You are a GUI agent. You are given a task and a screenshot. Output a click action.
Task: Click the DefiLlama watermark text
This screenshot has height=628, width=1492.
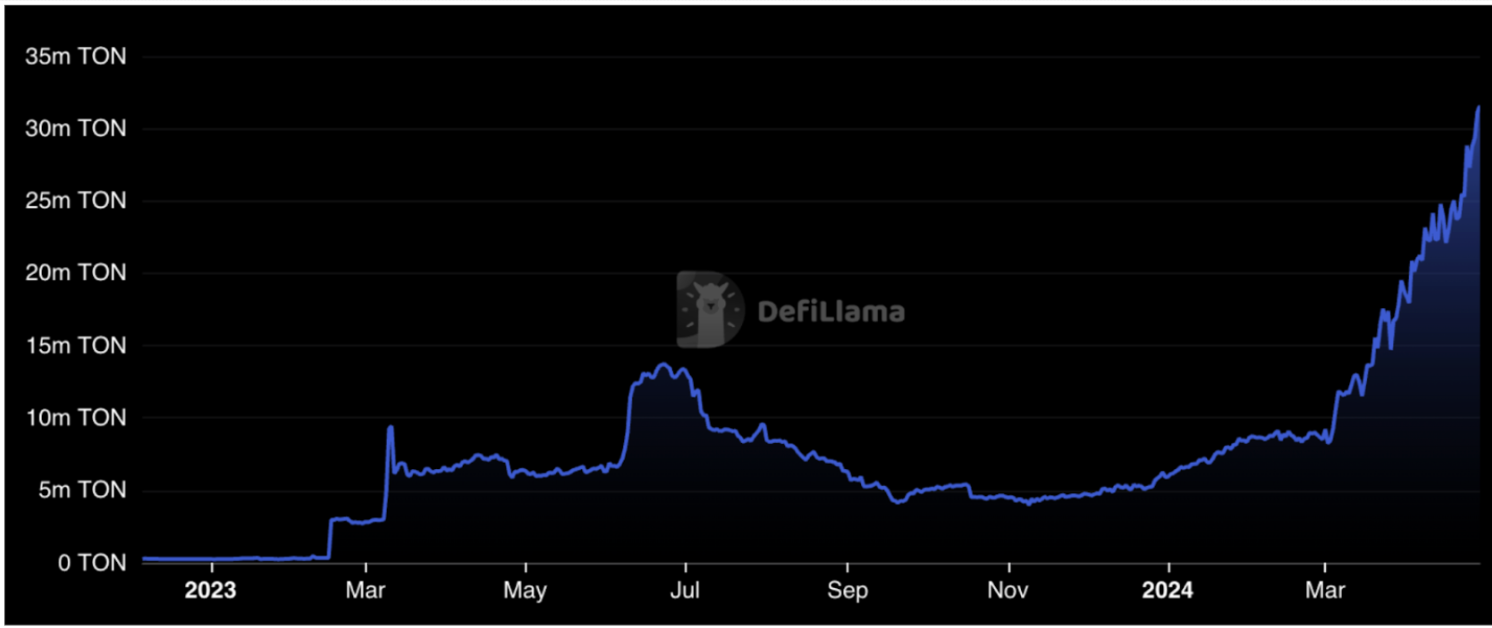pyautogui.click(x=831, y=311)
